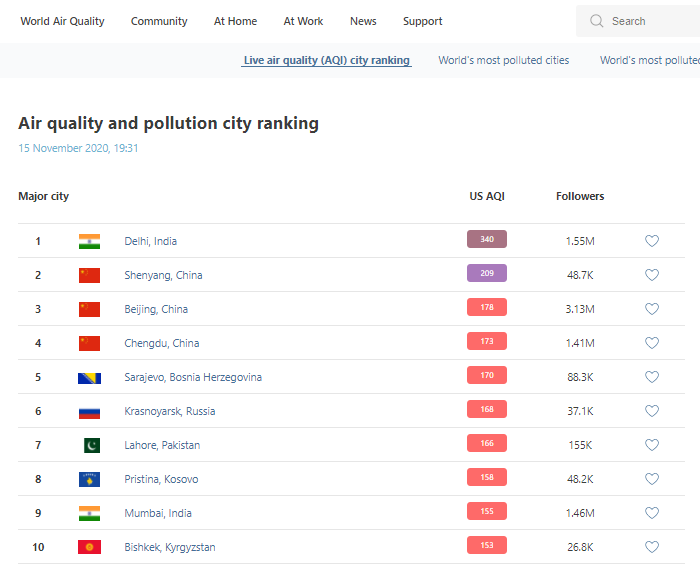Click the Kosovo flag beside Pristina

click(x=89, y=479)
